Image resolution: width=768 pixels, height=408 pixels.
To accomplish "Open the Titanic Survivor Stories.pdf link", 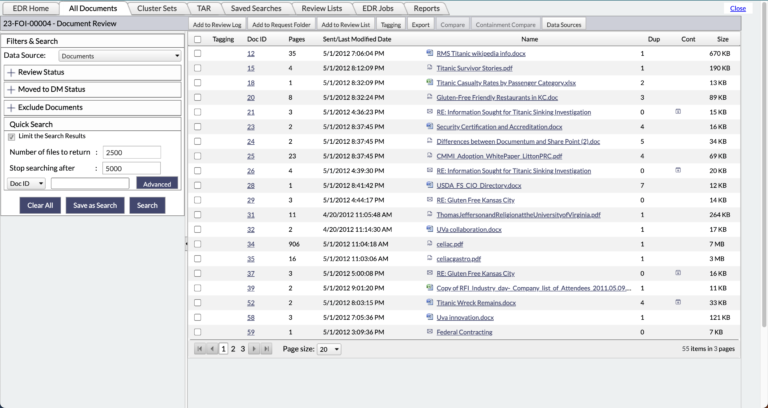I will [473, 68].
